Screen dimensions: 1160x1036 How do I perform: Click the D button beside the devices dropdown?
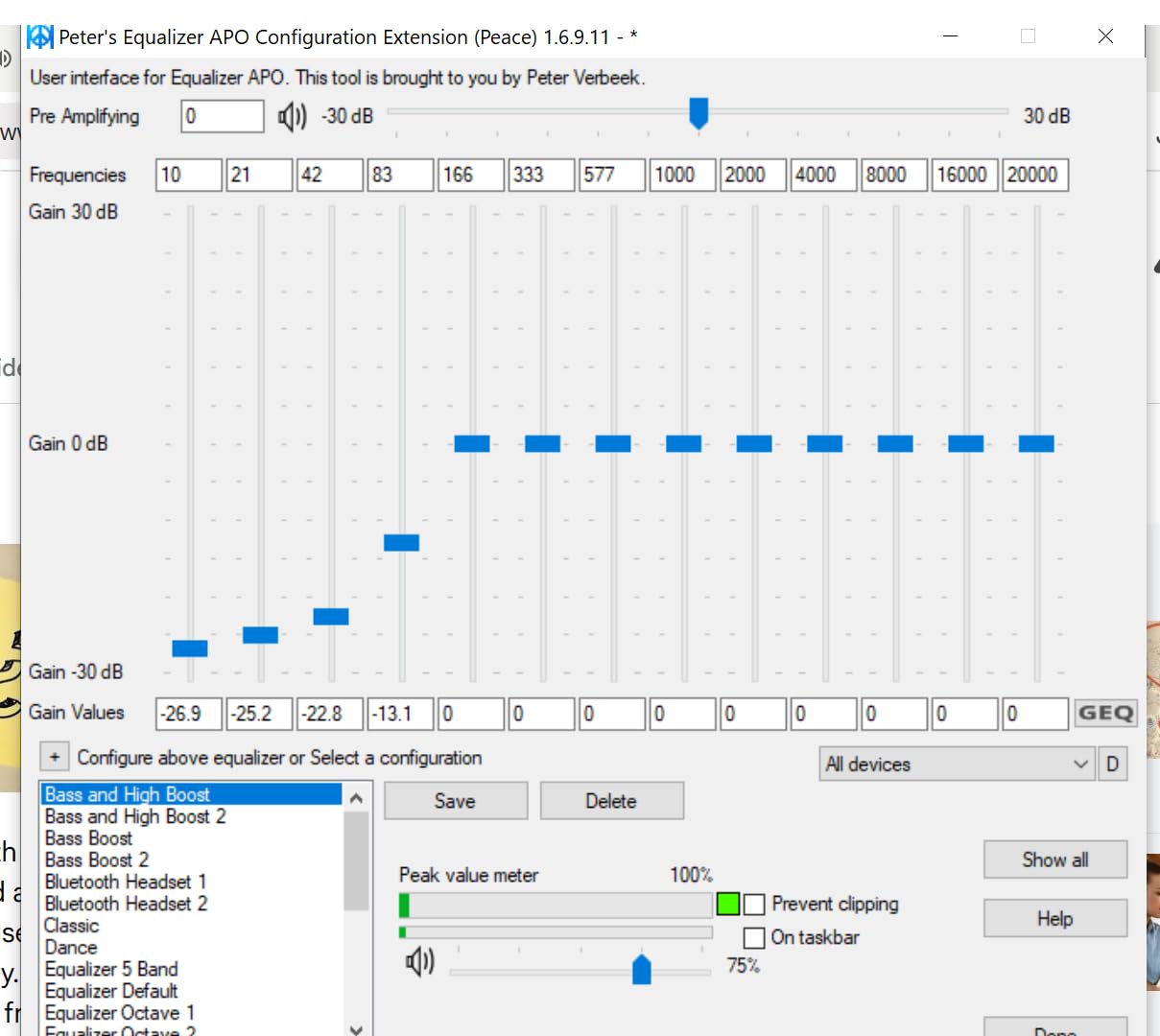pos(1112,765)
